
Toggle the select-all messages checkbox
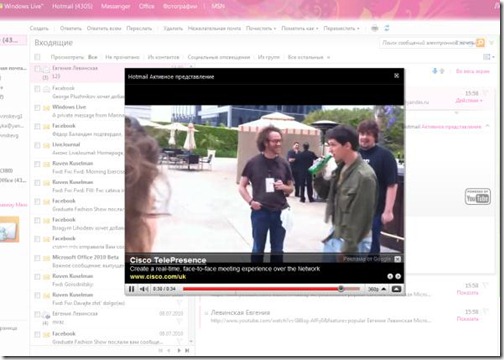pos(37,57)
